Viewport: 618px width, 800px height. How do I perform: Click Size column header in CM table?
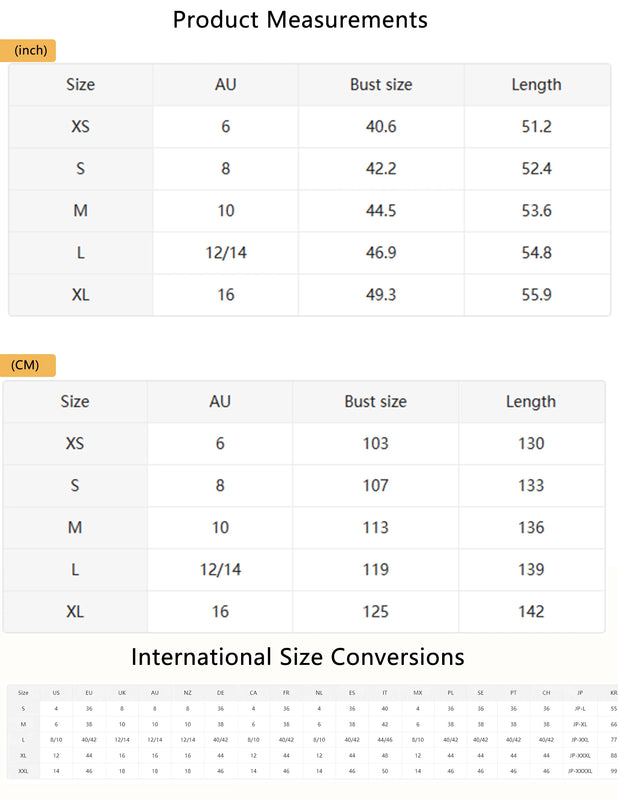point(75,402)
